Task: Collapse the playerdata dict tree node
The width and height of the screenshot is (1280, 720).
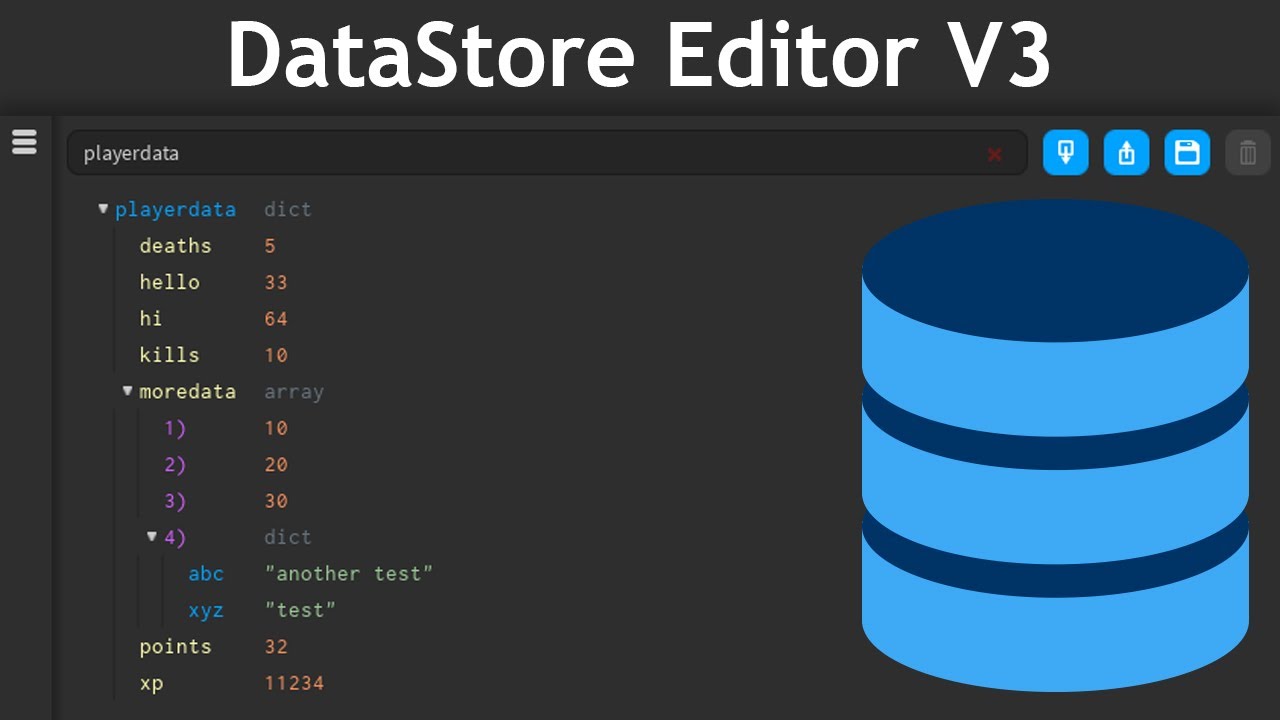Action: (103, 209)
